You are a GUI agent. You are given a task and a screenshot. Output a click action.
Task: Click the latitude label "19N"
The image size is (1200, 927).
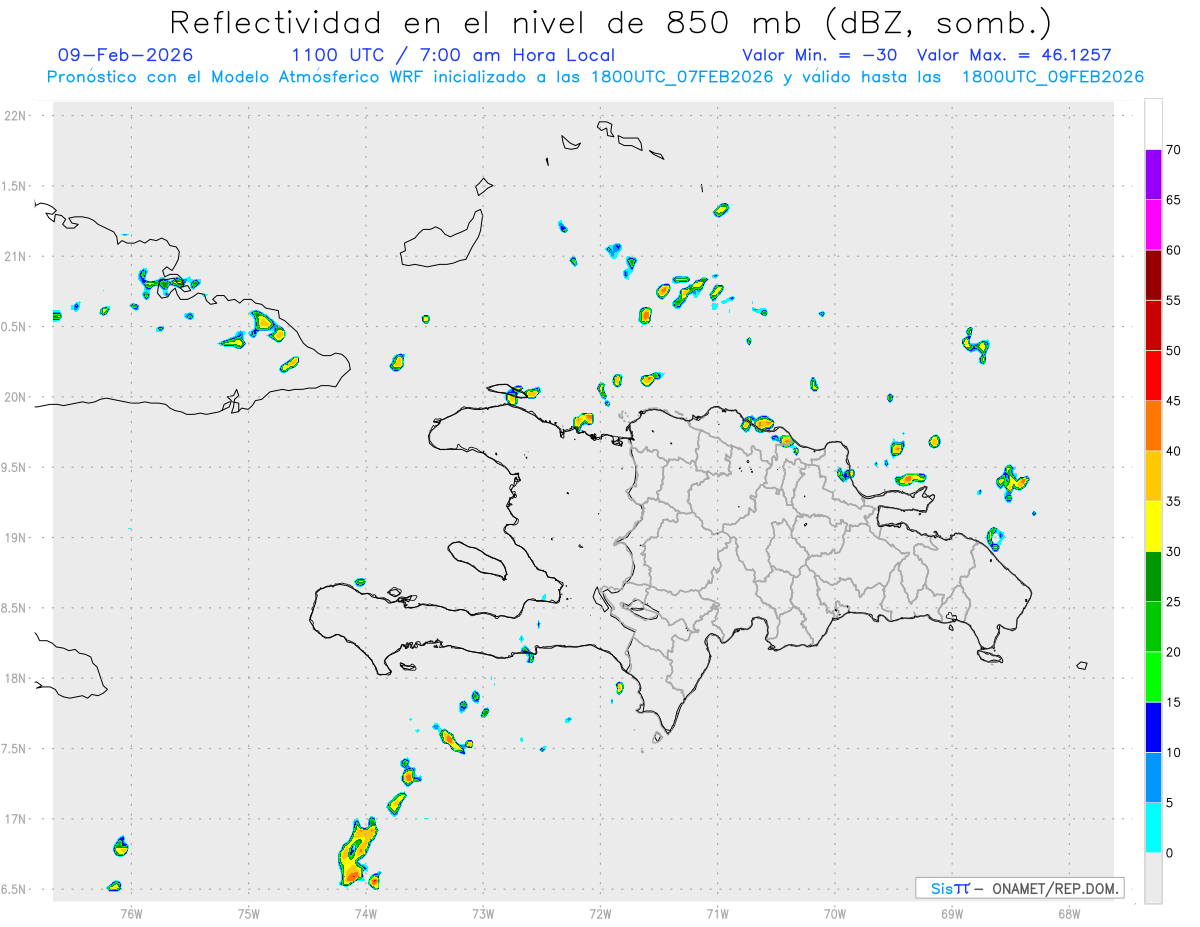pyautogui.click(x=16, y=537)
